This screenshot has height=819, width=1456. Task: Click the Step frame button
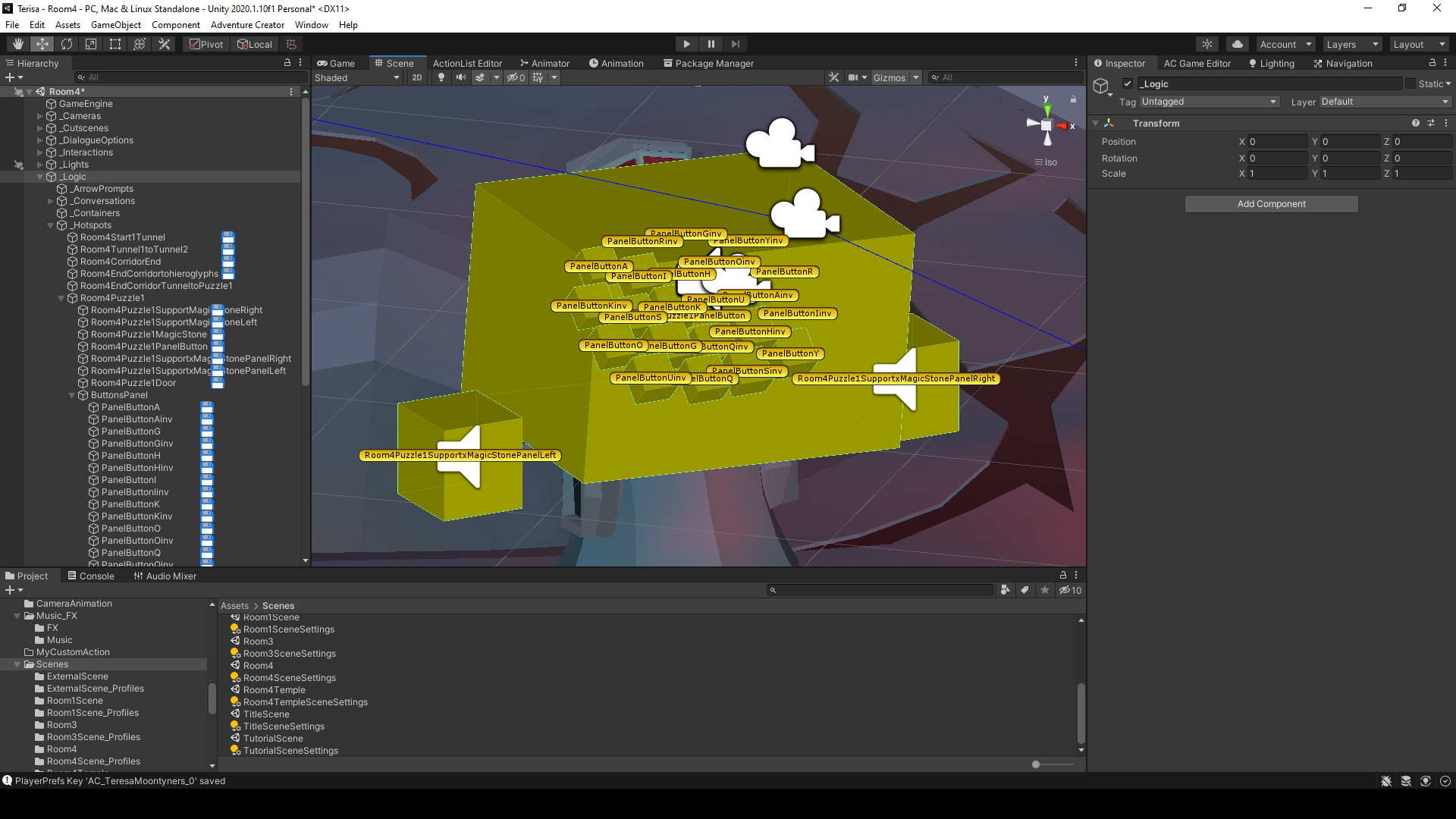(x=735, y=44)
